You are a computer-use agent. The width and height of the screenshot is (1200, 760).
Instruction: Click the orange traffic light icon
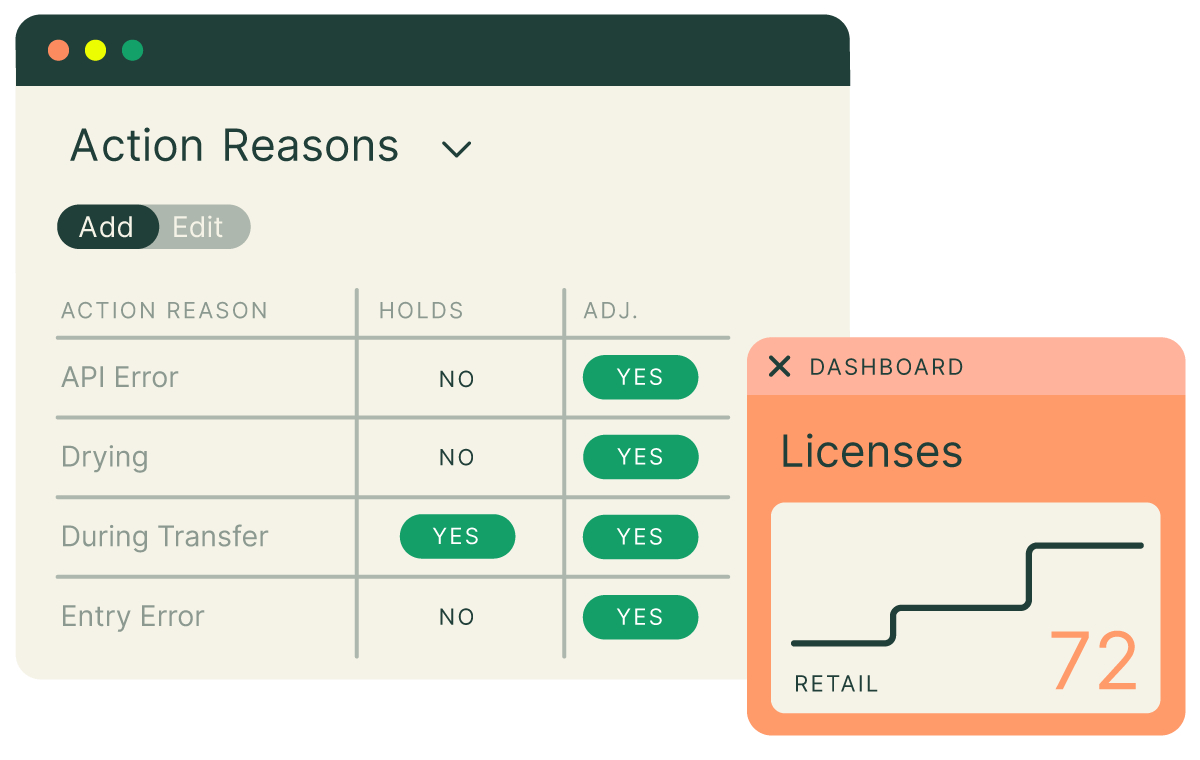pyautogui.click(x=58, y=49)
